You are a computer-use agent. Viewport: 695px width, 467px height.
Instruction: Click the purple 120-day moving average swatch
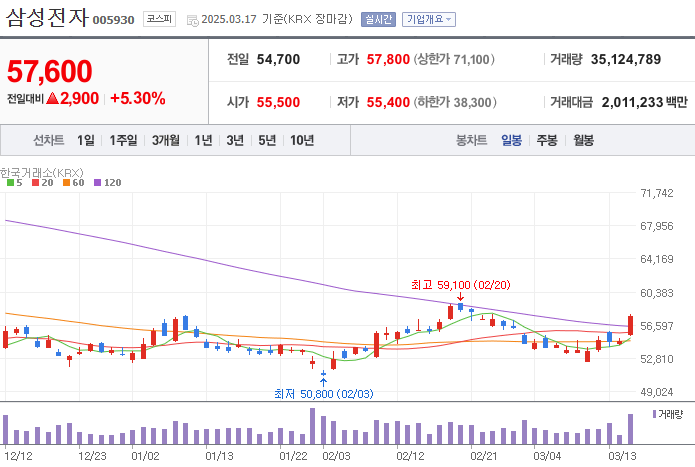tap(98, 183)
